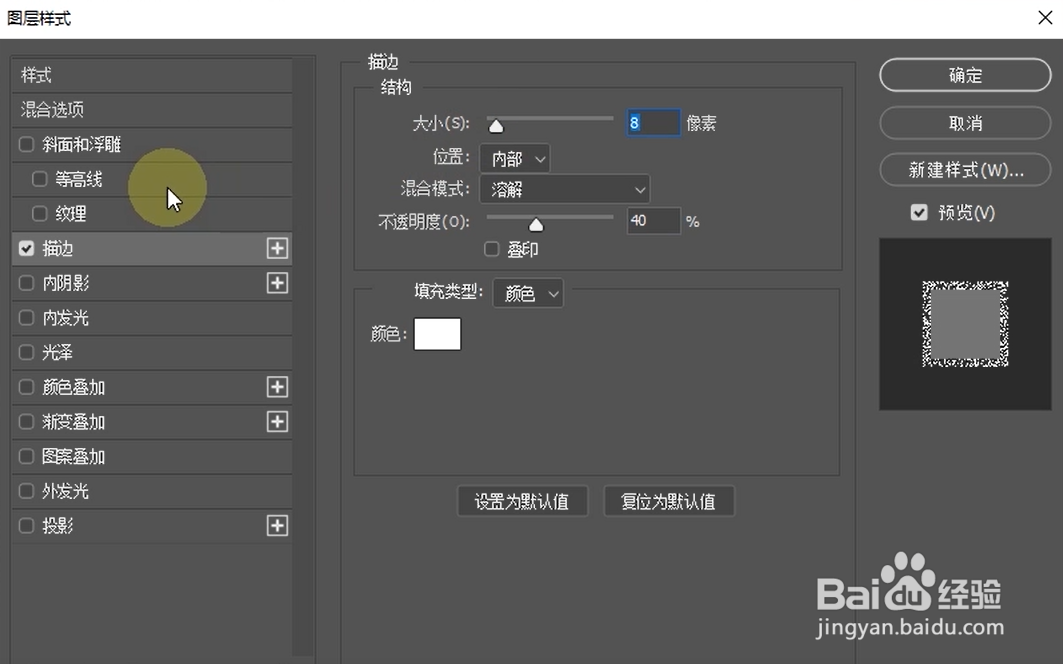Enable the 投影 checkbox
The height and width of the screenshot is (664, 1063).
click(x=26, y=526)
